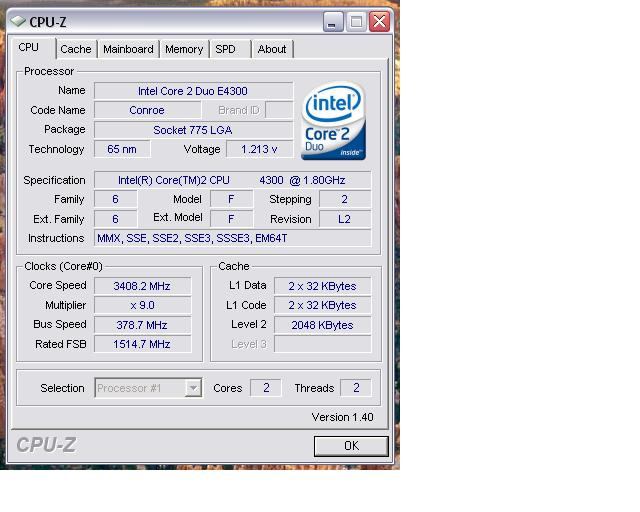Click the Version 1.40 label
The height and width of the screenshot is (512, 640).
[x=342, y=417]
